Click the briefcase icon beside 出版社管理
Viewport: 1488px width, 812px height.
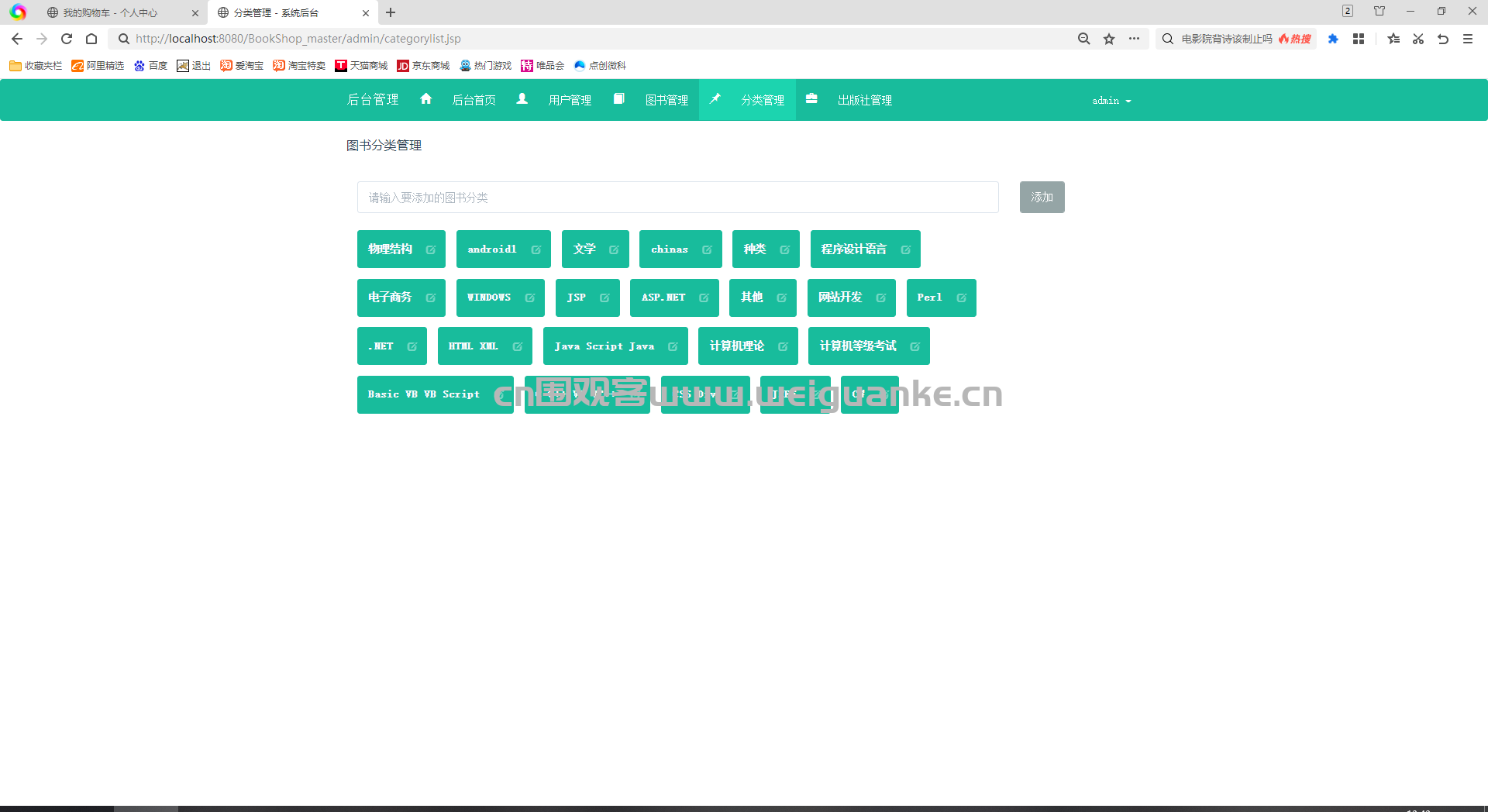(811, 98)
